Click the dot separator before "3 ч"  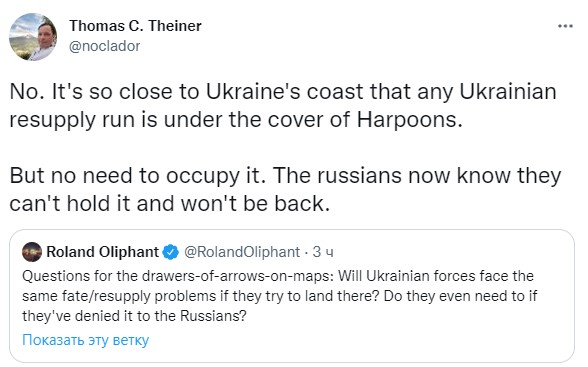tap(306, 252)
